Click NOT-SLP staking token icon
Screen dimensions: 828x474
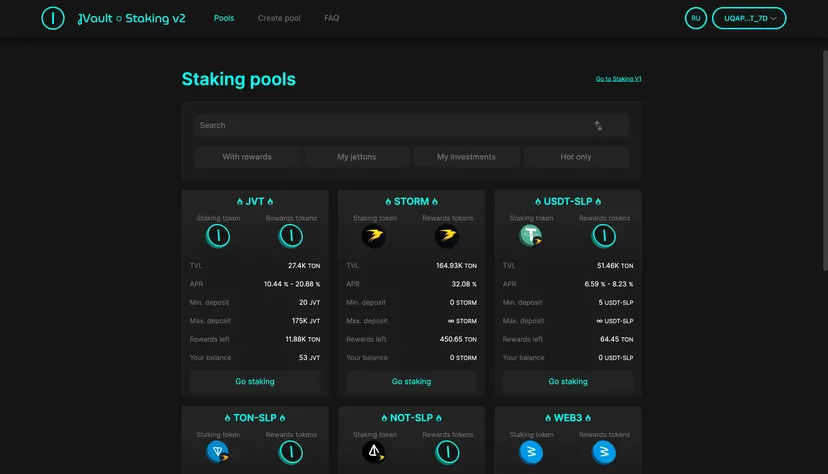(x=374, y=452)
